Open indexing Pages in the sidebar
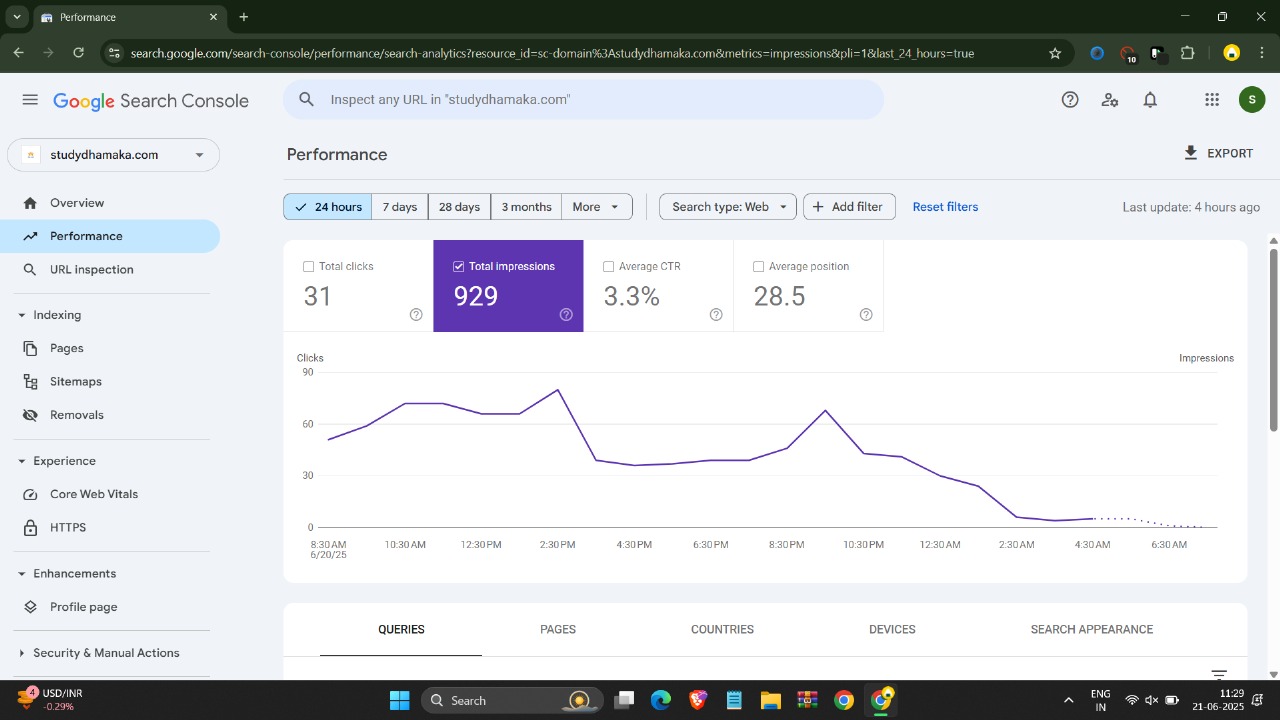 point(110,348)
